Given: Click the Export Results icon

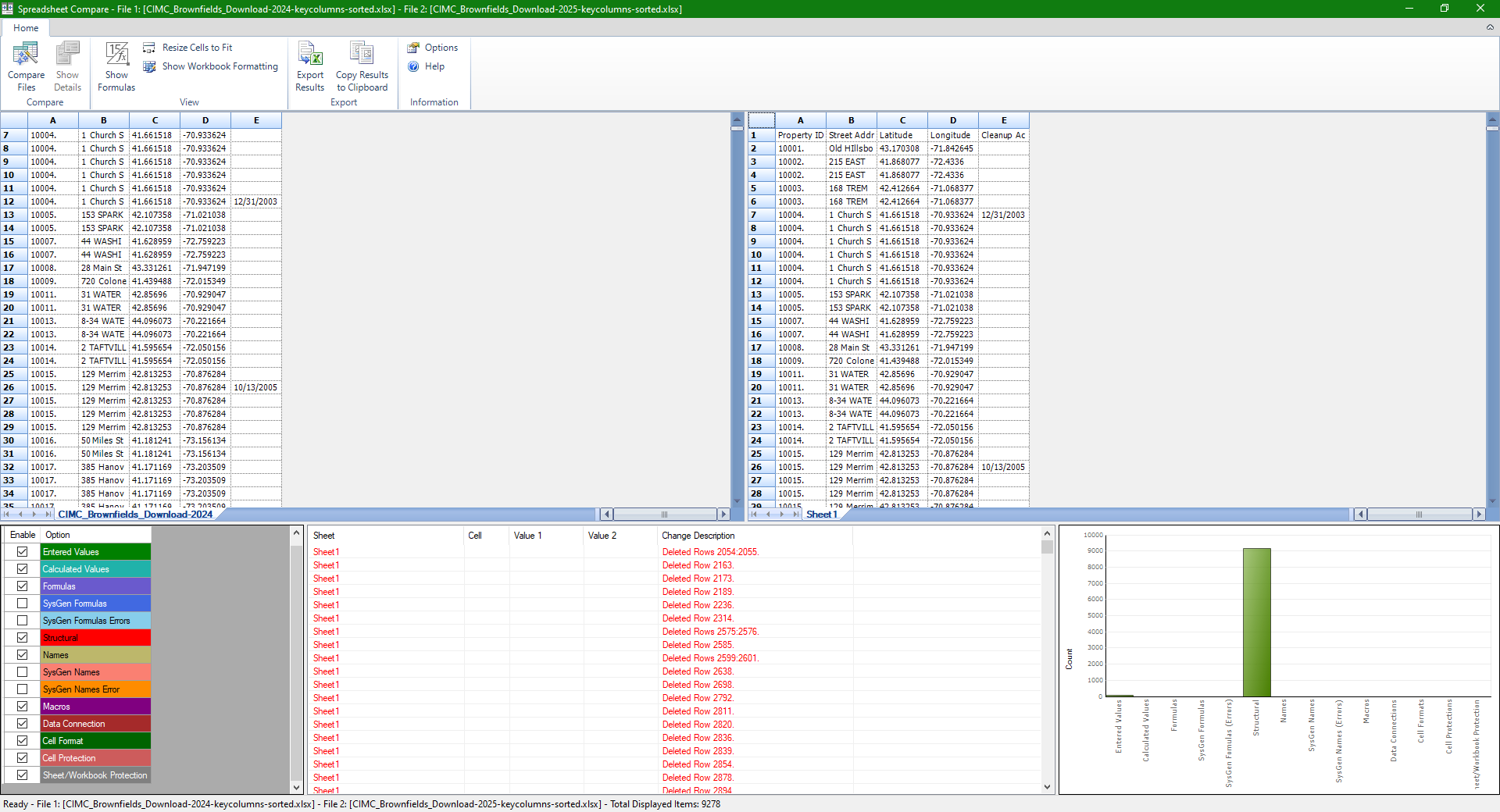Looking at the screenshot, I should [309, 66].
